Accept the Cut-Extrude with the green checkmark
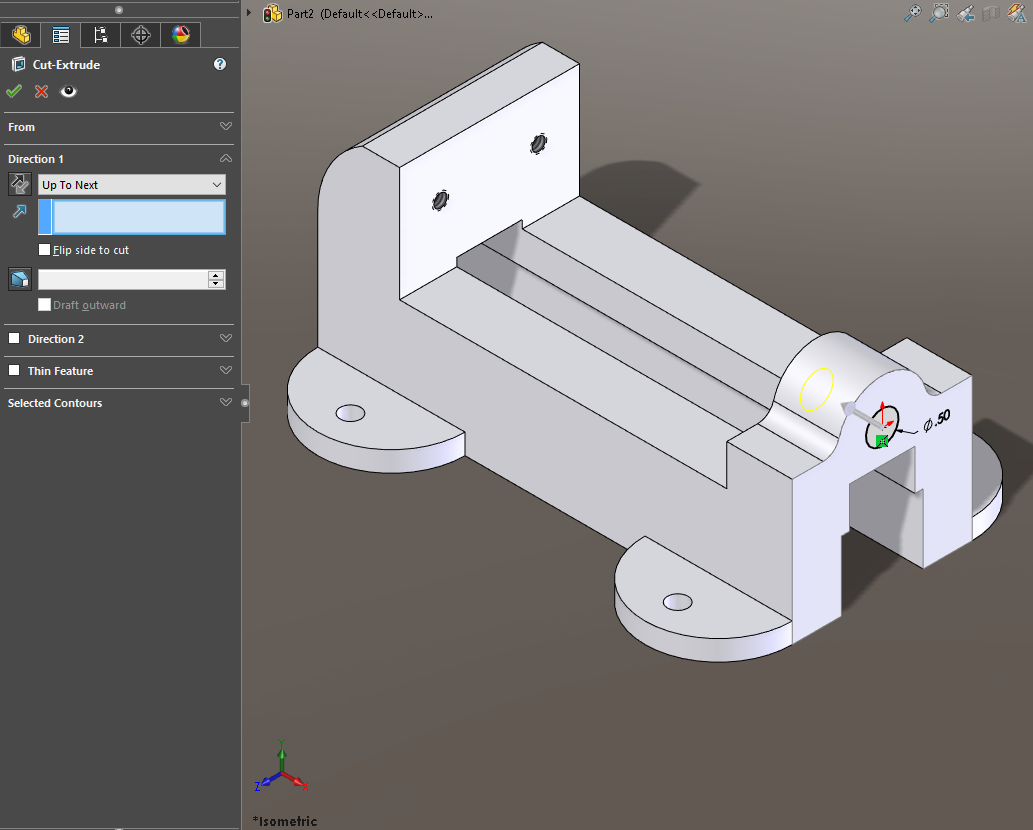Viewport: 1033px width, 830px height. coord(14,91)
